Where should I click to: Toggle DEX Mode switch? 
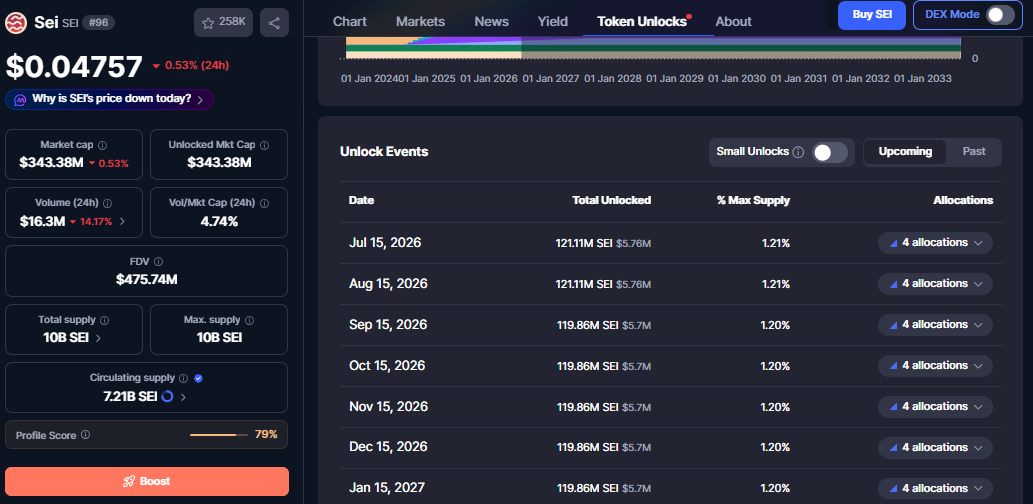point(999,14)
